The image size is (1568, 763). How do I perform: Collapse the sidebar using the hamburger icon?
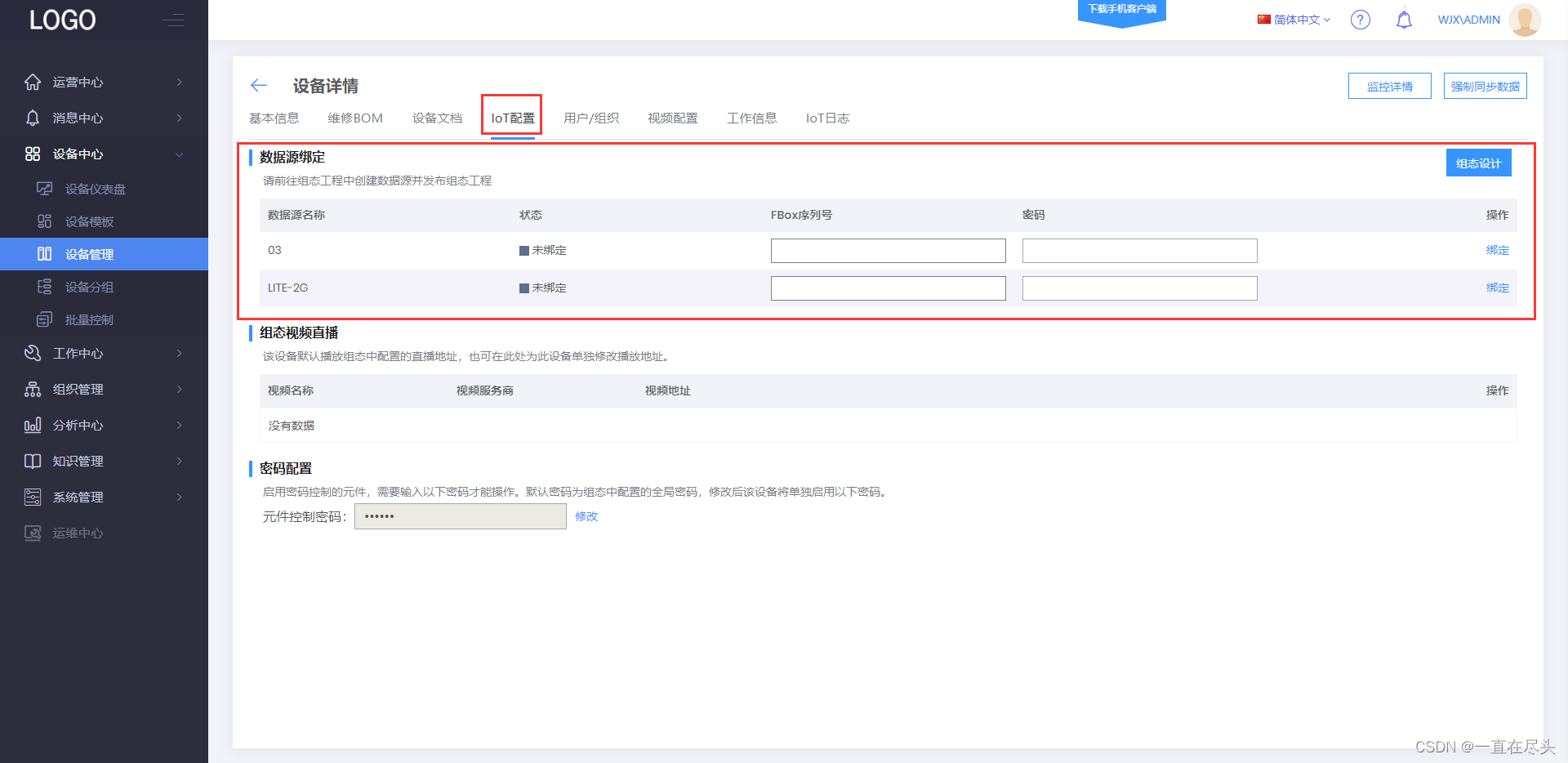click(173, 20)
